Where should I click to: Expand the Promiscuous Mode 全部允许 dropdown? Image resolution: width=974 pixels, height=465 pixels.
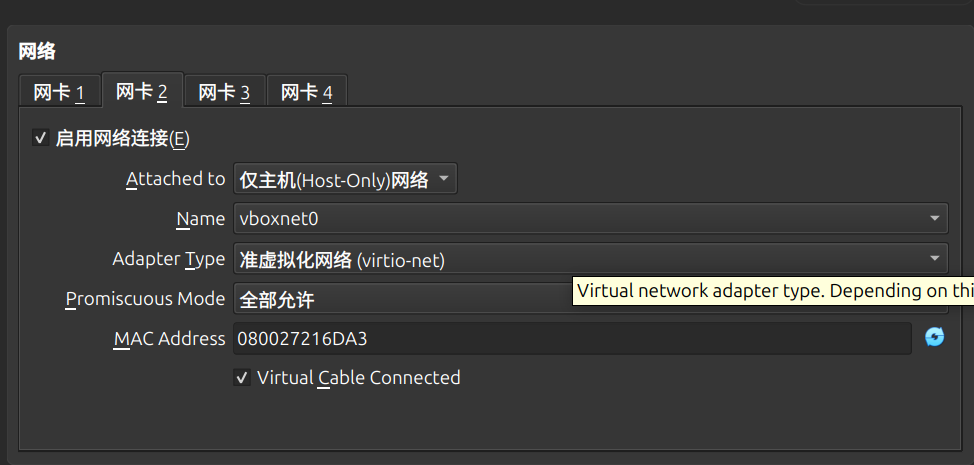tap(400, 299)
